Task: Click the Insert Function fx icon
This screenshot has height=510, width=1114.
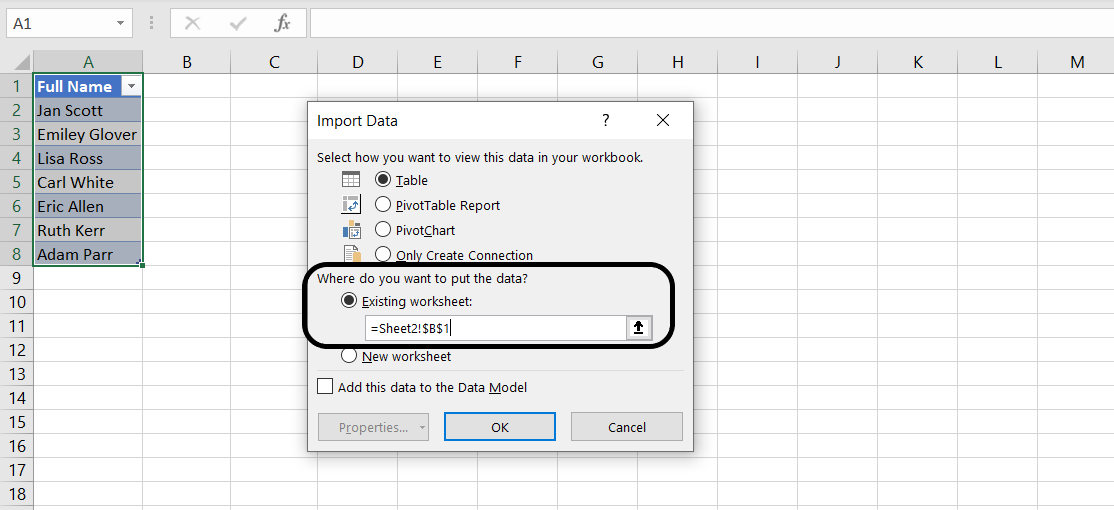Action: [283, 23]
